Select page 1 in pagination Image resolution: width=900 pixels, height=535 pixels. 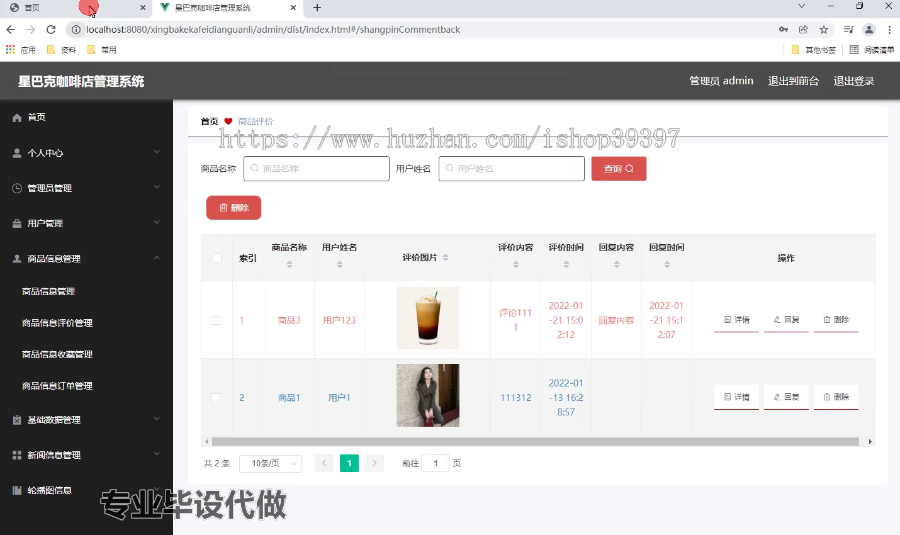point(349,463)
